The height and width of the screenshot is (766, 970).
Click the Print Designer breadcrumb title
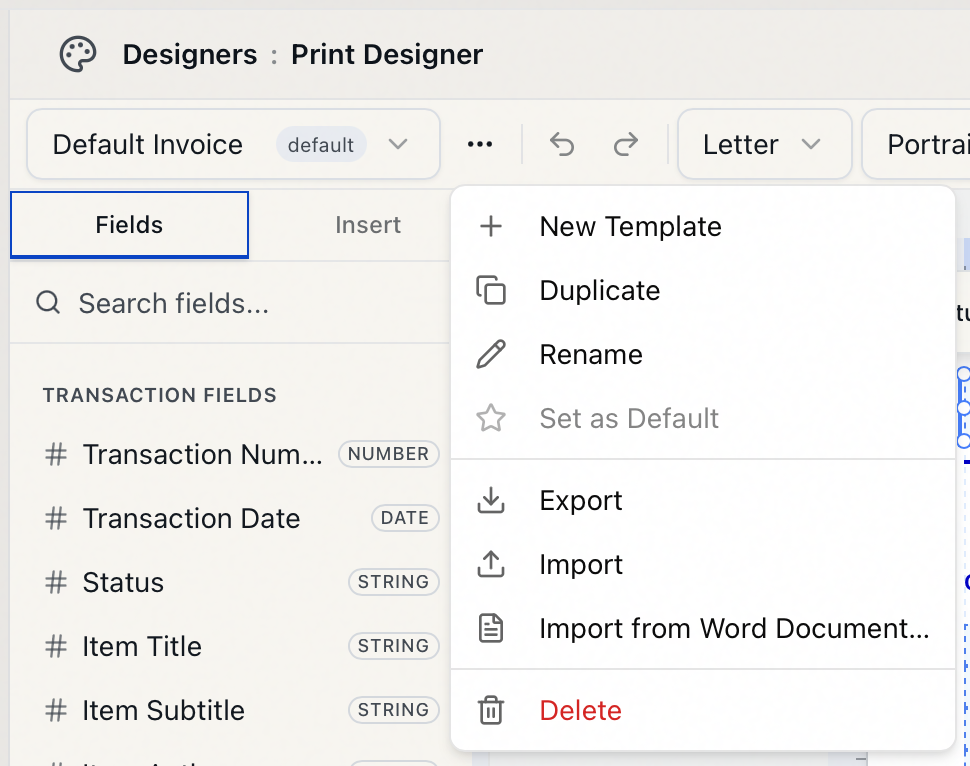click(x=387, y=54)
